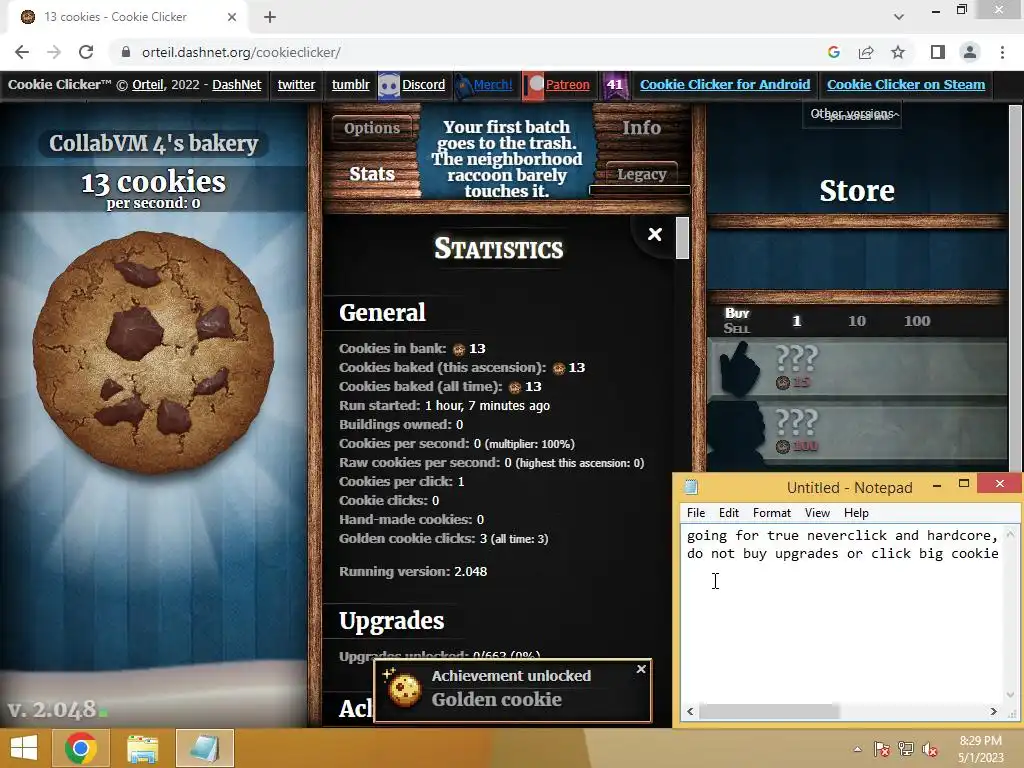Reload the Cookie Clicker page
This screenshot has height=768, width=1024.
tap(86, 52)
